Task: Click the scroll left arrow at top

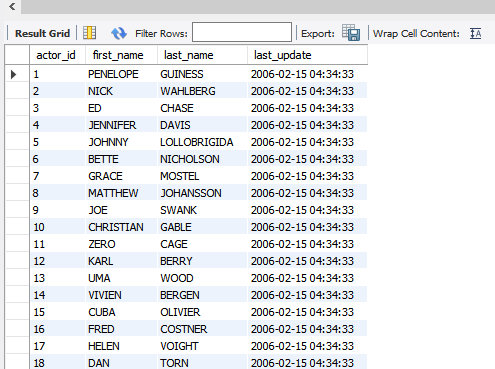Action: 12,6
